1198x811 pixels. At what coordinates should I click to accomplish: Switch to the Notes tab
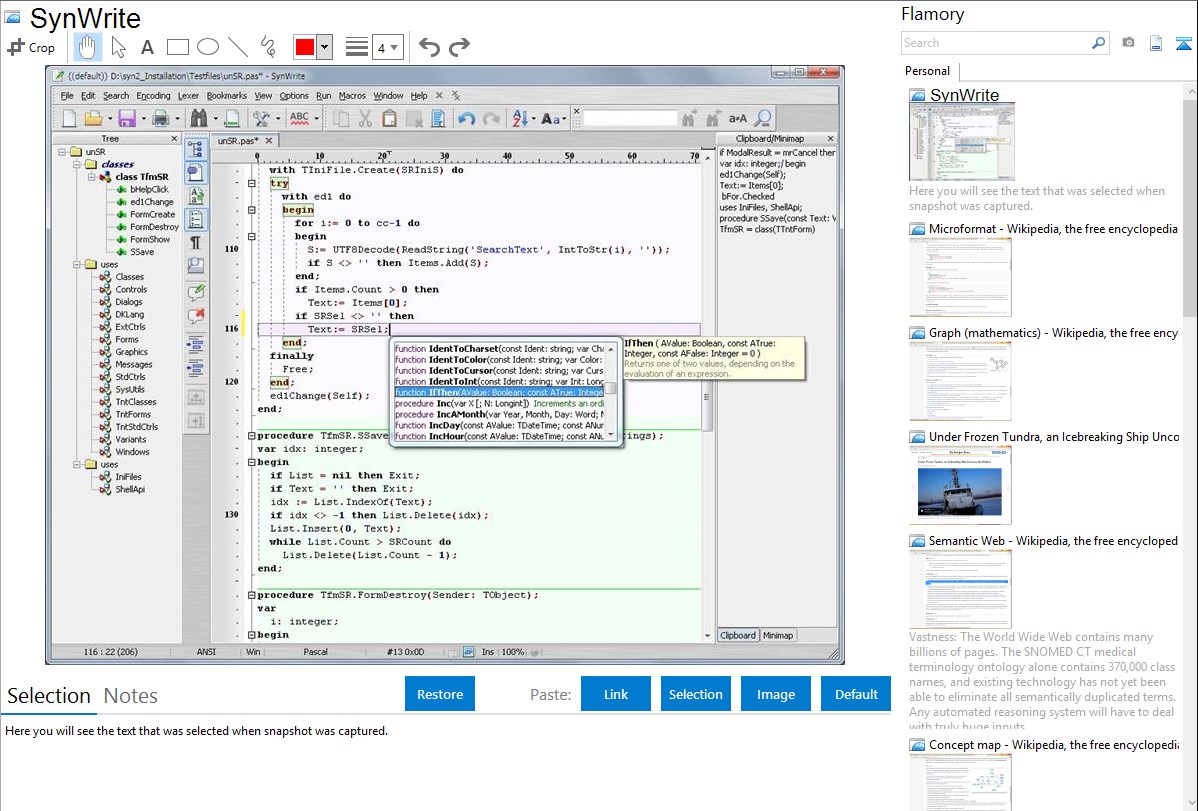point(131,696)
